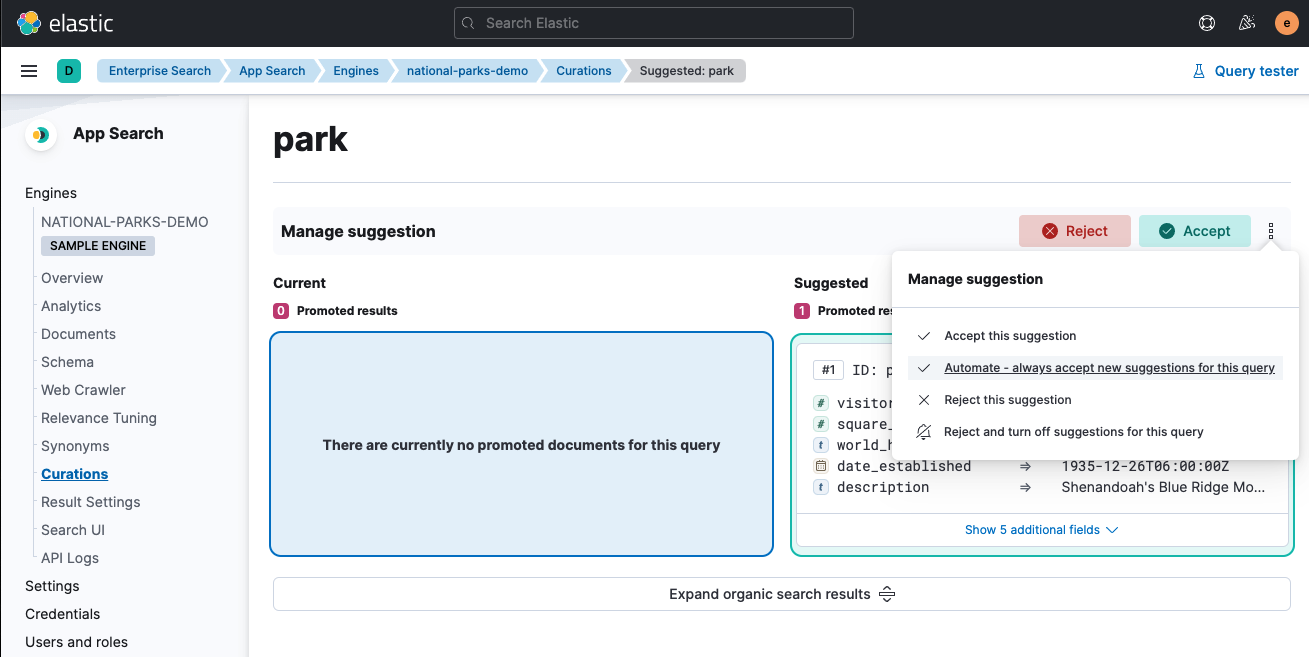Image resolution: width=1309 pixels, height=657 pixels.
Task: Open the main navigation hamburger menu
Action: 29,70
